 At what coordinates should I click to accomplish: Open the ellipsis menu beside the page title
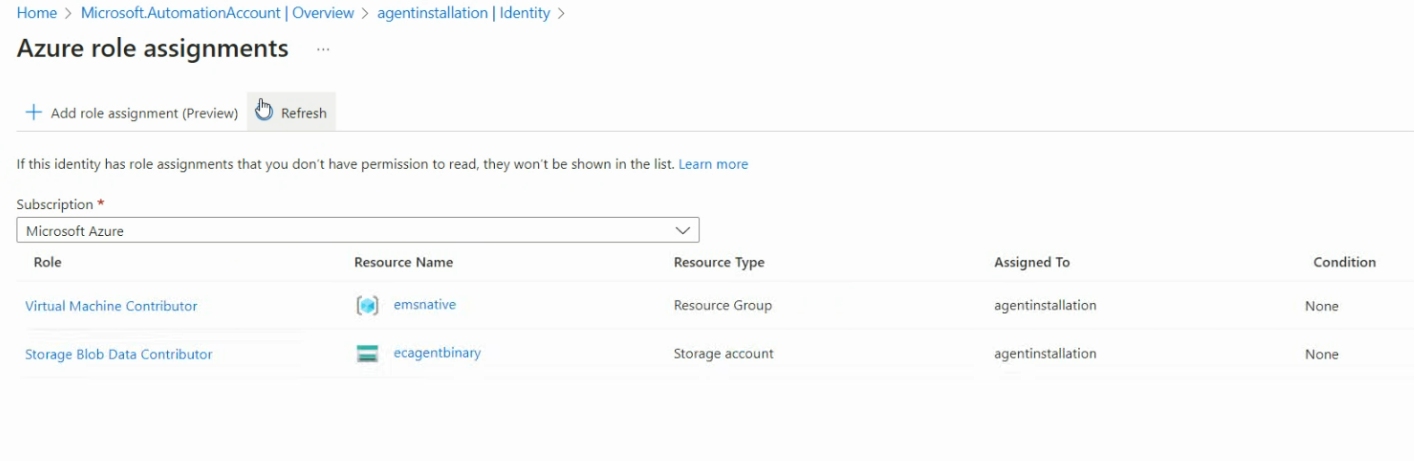click(323, 49)
